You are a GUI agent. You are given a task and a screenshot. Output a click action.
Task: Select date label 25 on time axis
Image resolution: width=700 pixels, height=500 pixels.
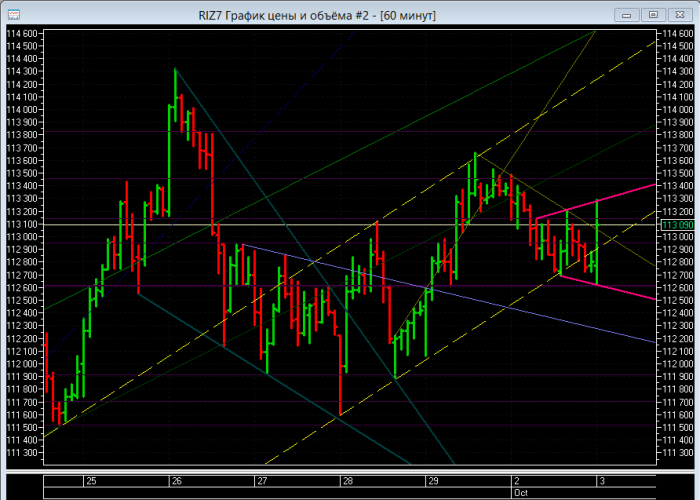91,481
